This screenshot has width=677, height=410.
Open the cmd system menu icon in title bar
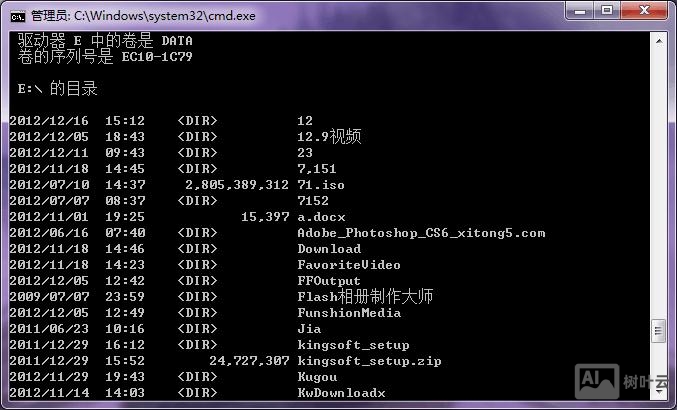click(17, 14)
